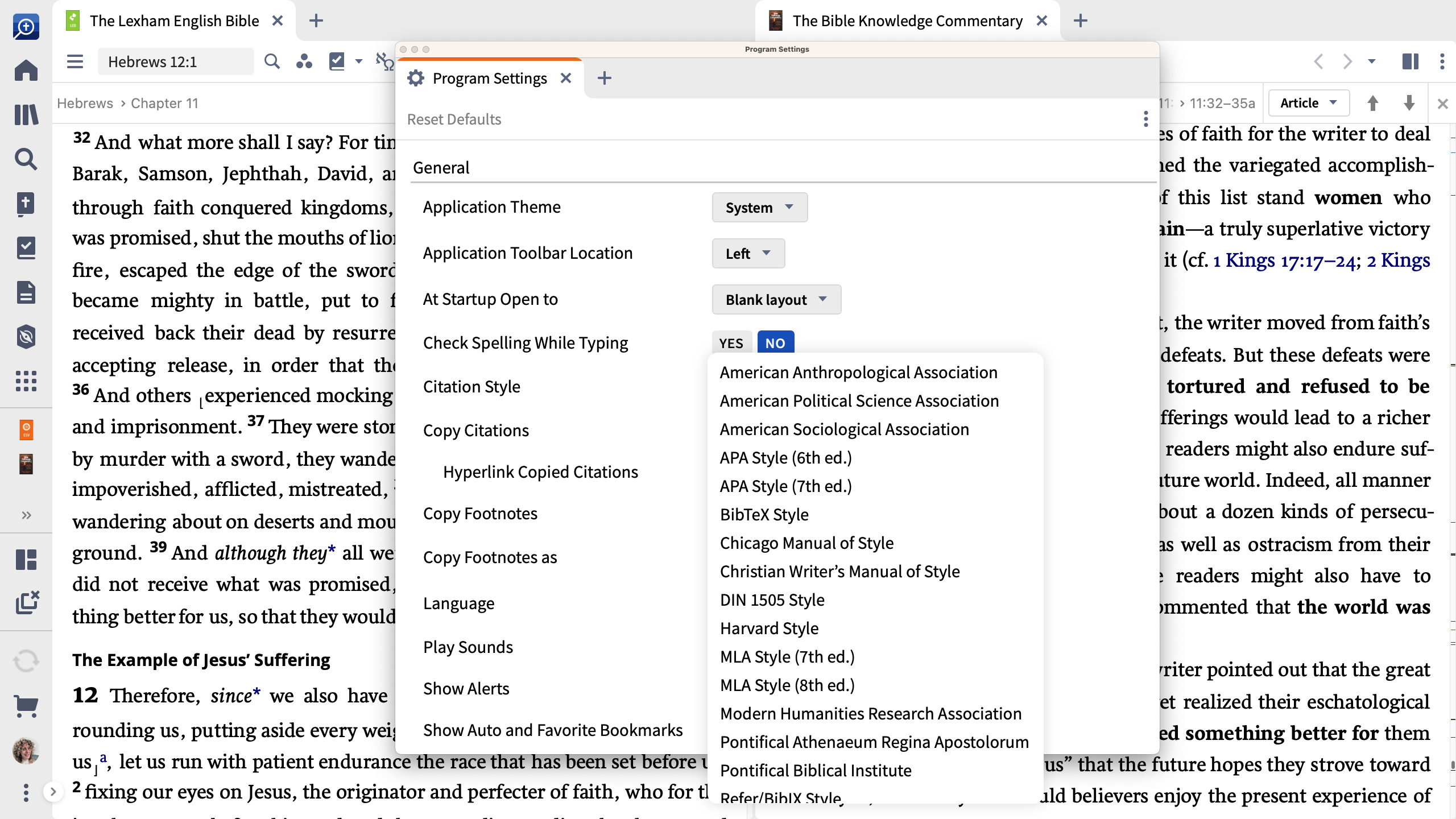Switch to The Bible Knowledge Commentary tab
Image resolution: width=1456 pixels, height=819 pixels.
click(907, 21)
